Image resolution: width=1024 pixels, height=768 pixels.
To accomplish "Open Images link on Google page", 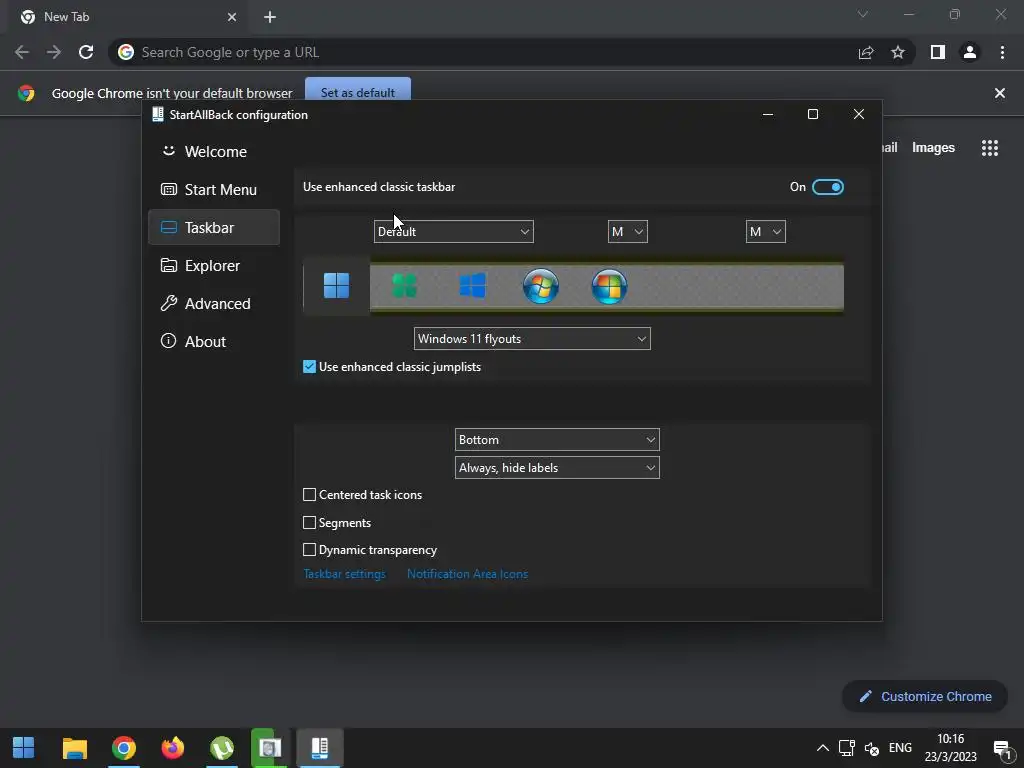I will (x=933, y=148).
